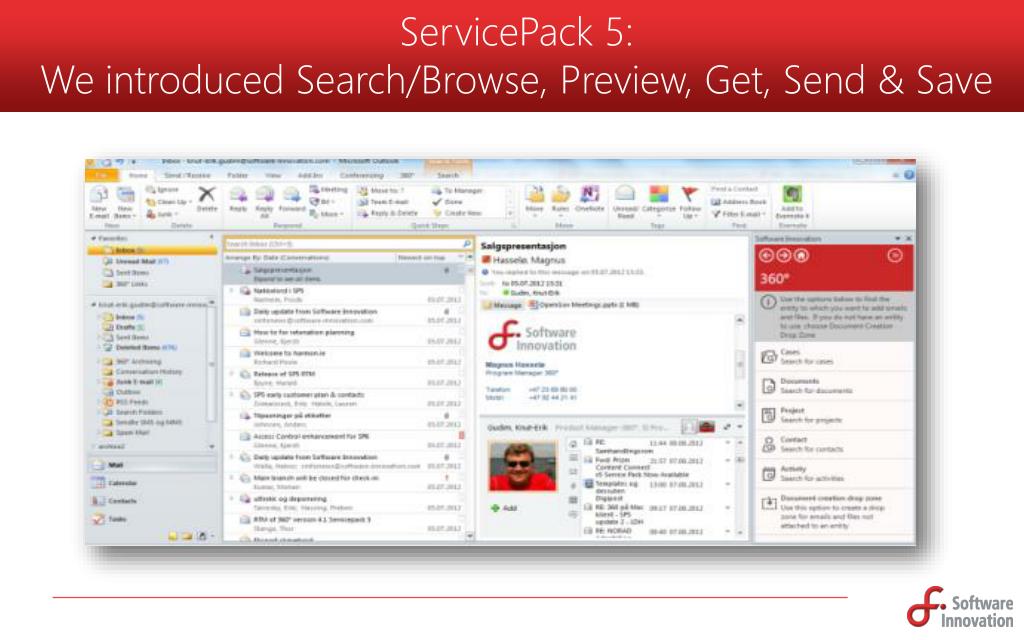Open the Filter E-mail dropdown
The height and width of the screenshot is (640, 1024).
tap(739, 214)
